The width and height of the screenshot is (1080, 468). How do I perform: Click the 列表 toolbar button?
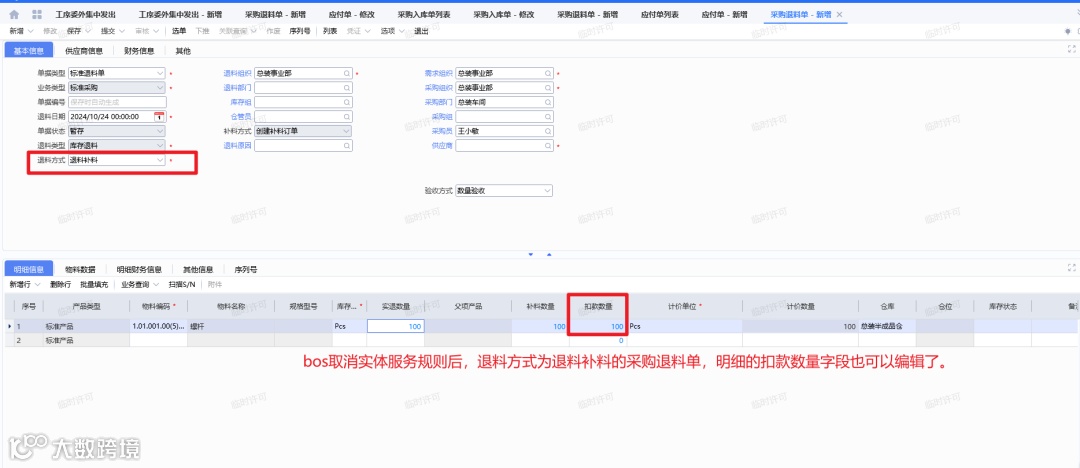coord(330,31)
